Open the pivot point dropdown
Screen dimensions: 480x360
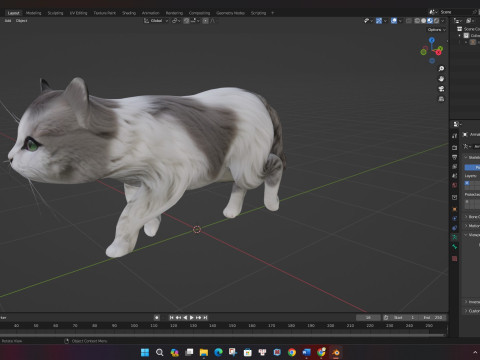176,21
